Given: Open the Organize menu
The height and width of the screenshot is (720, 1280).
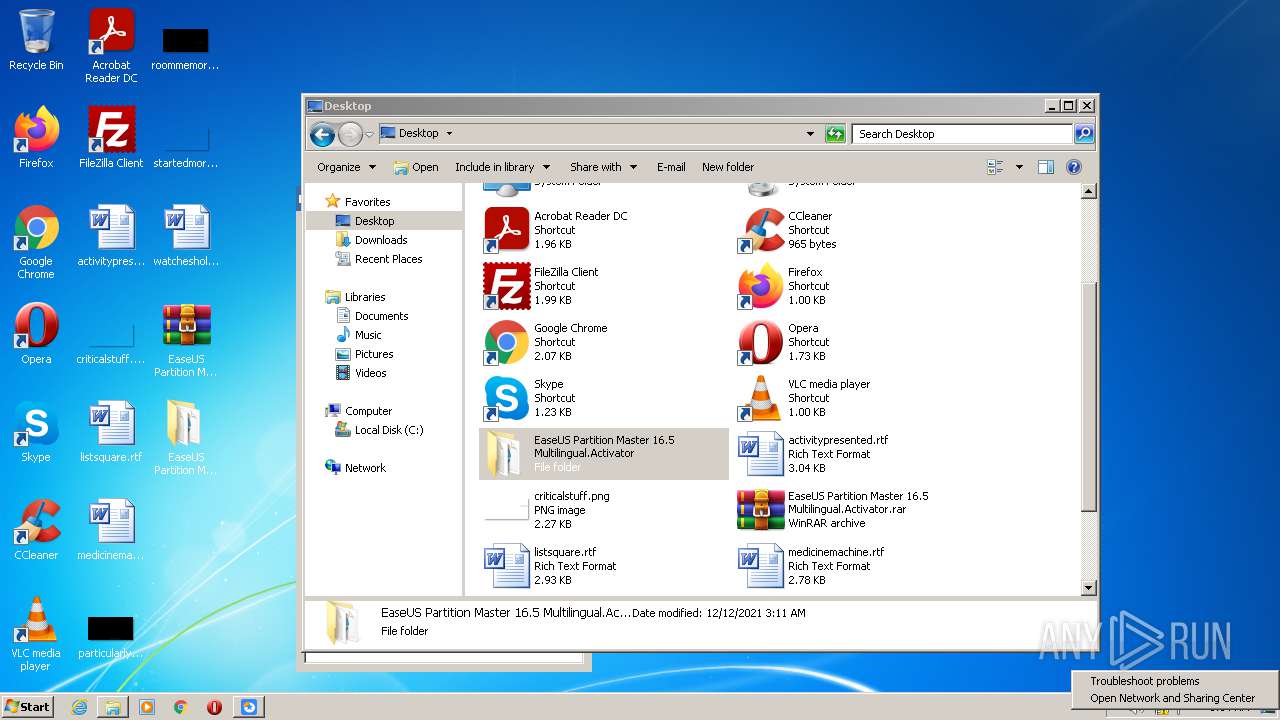Looking at the screenshot, I should point(346,167).
